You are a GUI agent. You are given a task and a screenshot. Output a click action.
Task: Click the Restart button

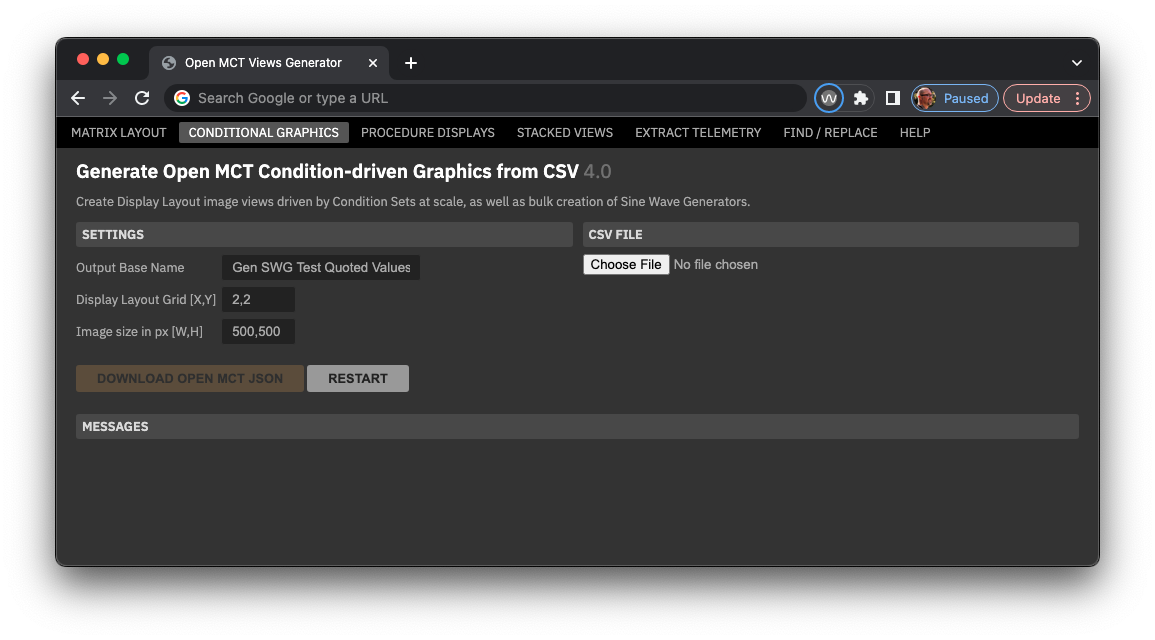click(x=358, y=379)
